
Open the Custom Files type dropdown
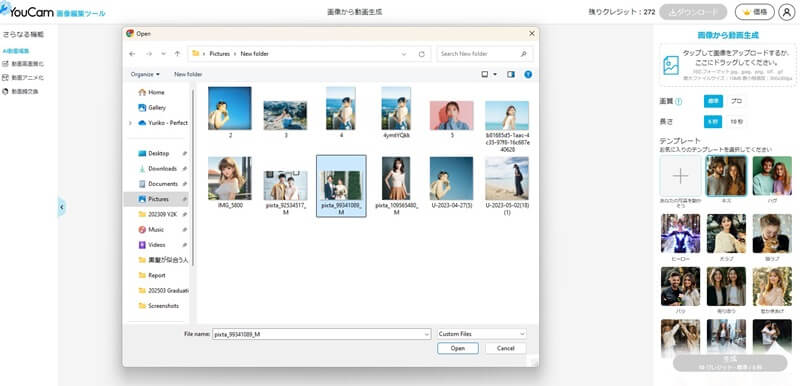click(482, 334)
